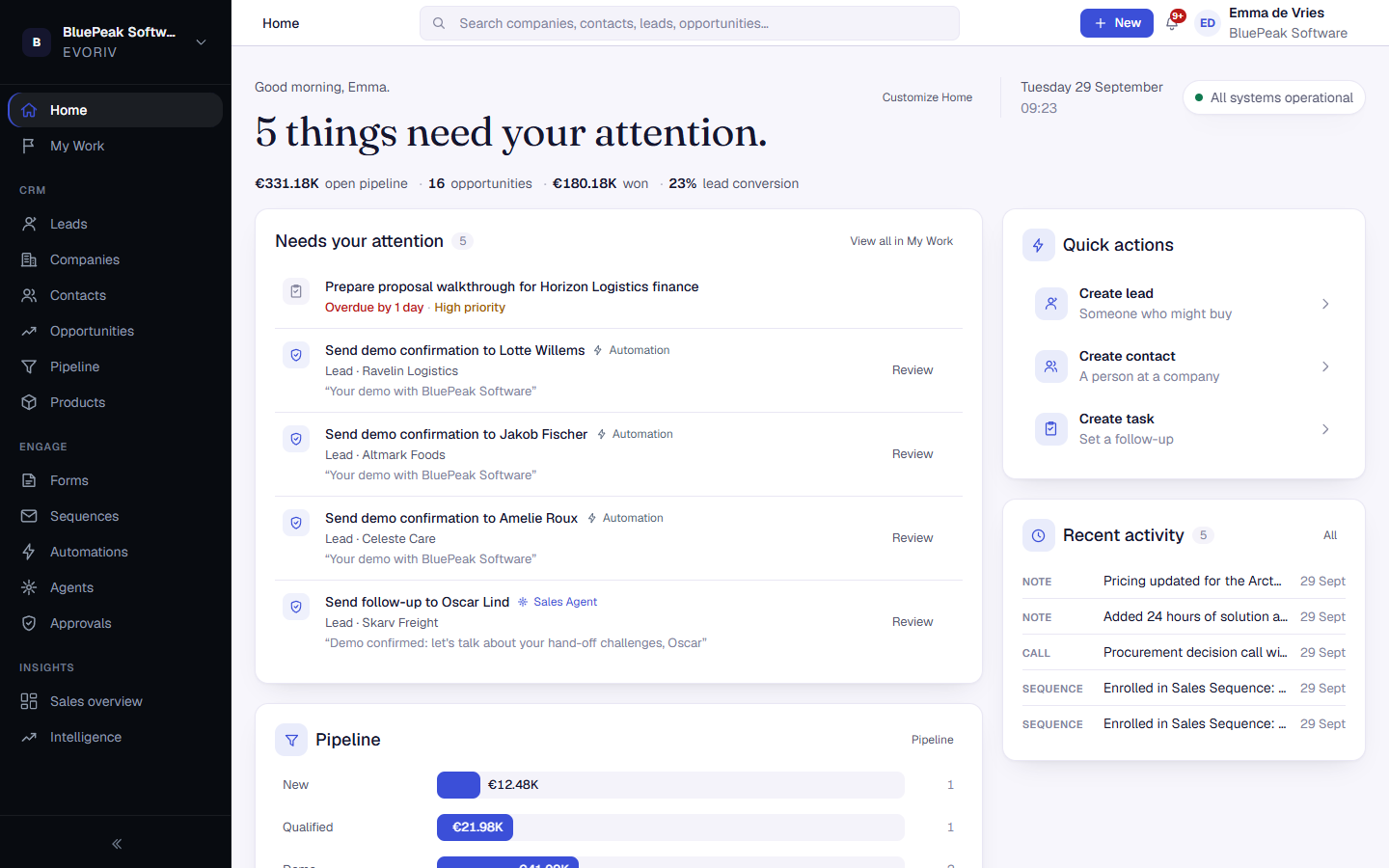Open the Pipeline link in the Pipeline card header
Image resolution: width=1389 pixels, height=868 pixels.
point(932,740)
